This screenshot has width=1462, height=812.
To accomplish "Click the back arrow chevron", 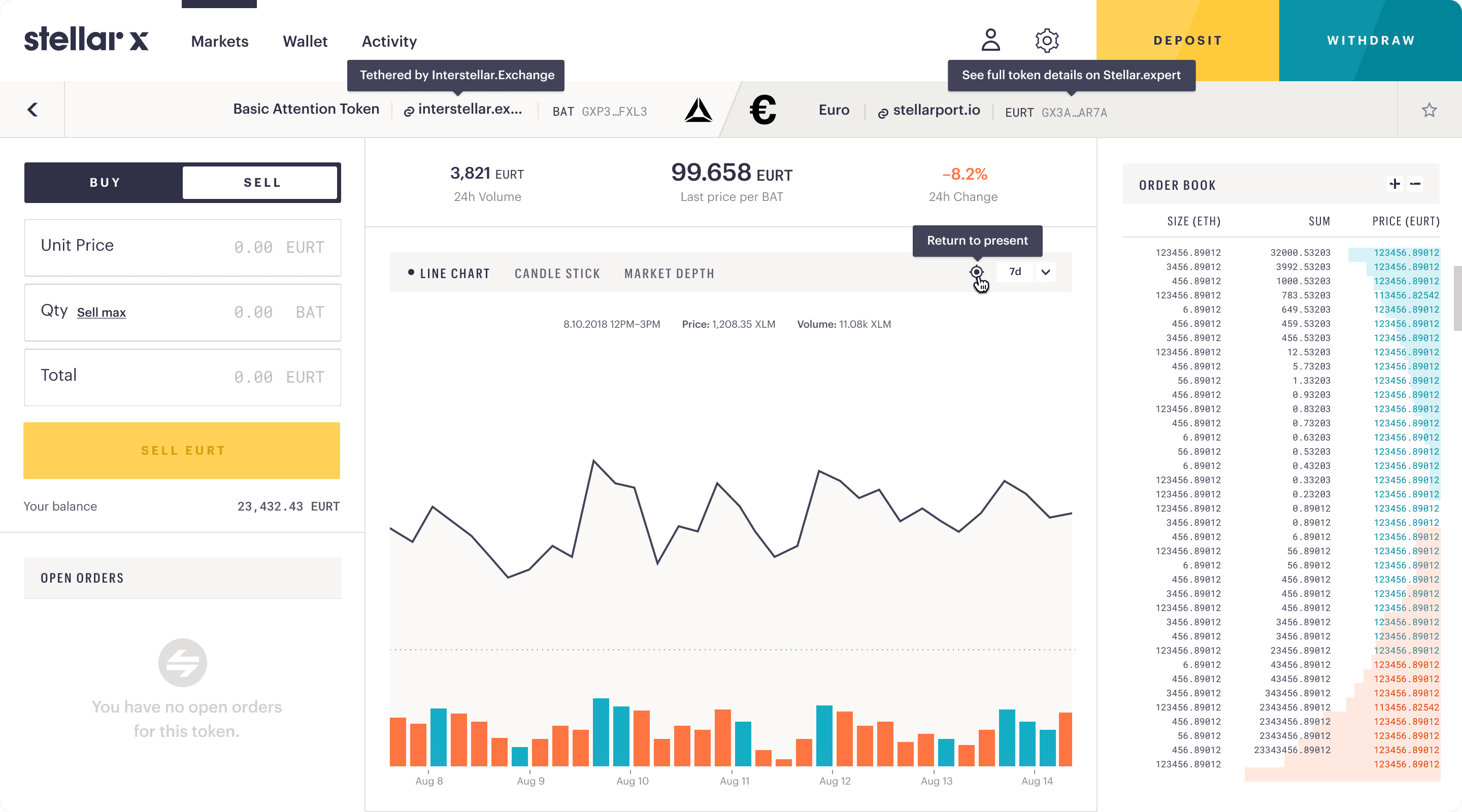I will [x=32, y=110].
